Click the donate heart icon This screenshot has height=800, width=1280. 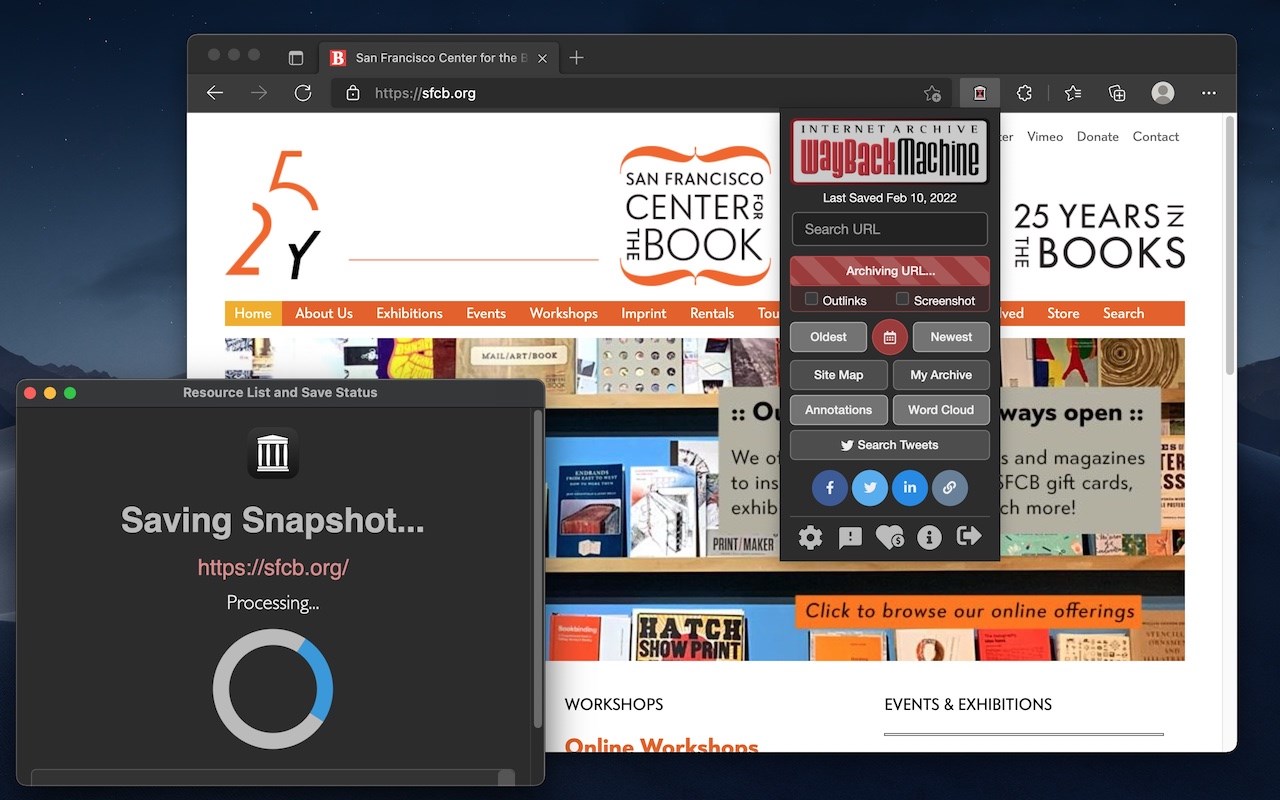tap(889, 538)
